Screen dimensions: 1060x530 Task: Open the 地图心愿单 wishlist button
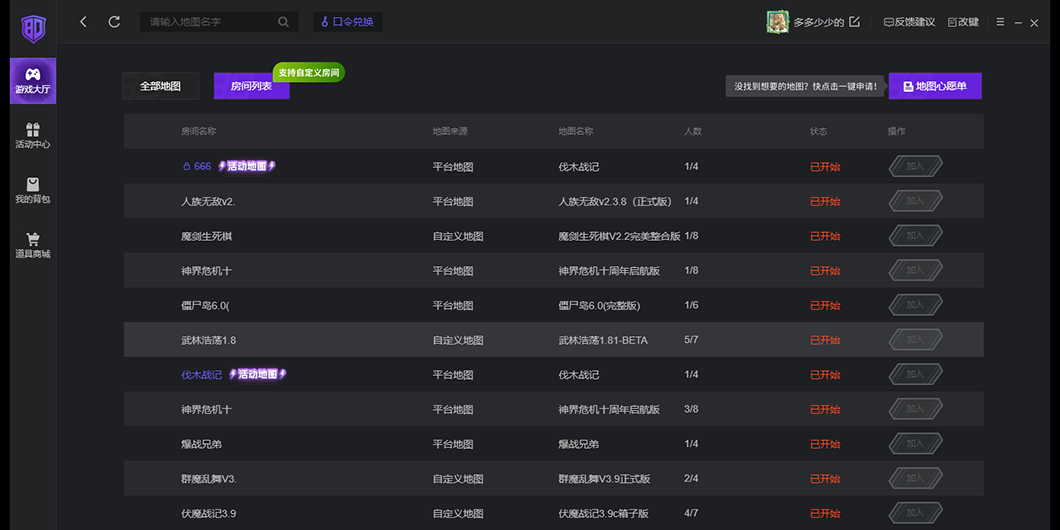[935, 86]
